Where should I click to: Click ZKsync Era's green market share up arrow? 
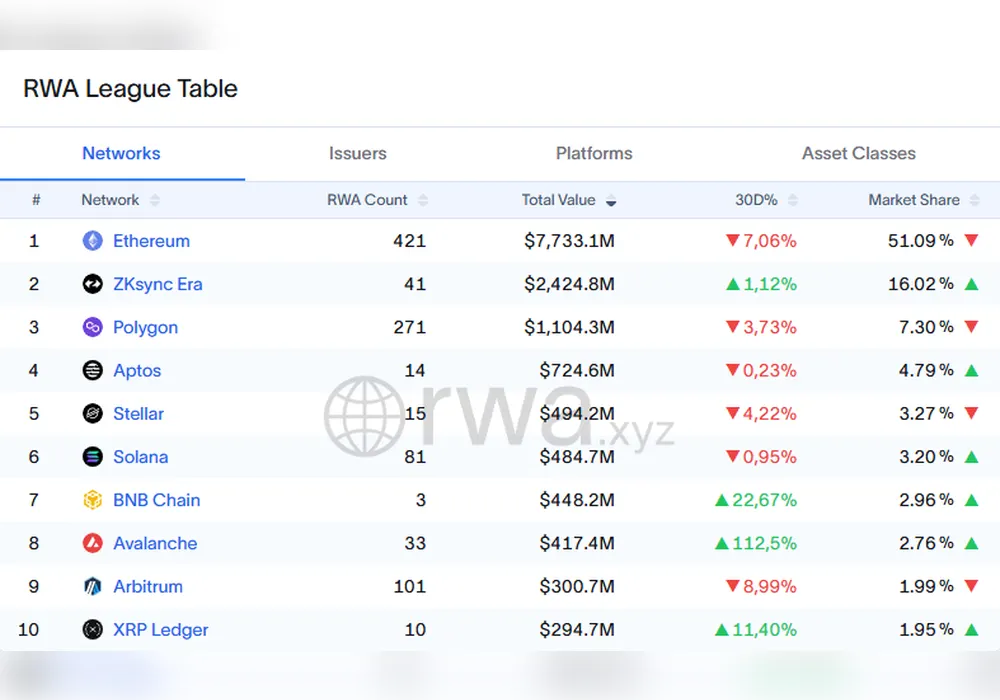click(x=971, y=284)
